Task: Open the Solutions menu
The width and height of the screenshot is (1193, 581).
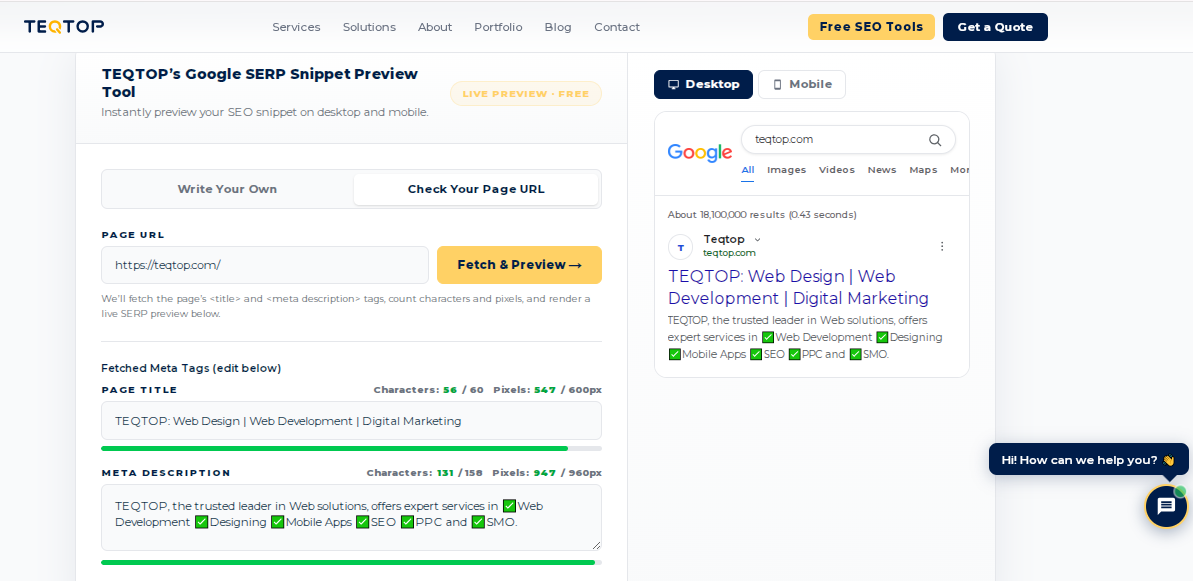Action: (369, 27)
